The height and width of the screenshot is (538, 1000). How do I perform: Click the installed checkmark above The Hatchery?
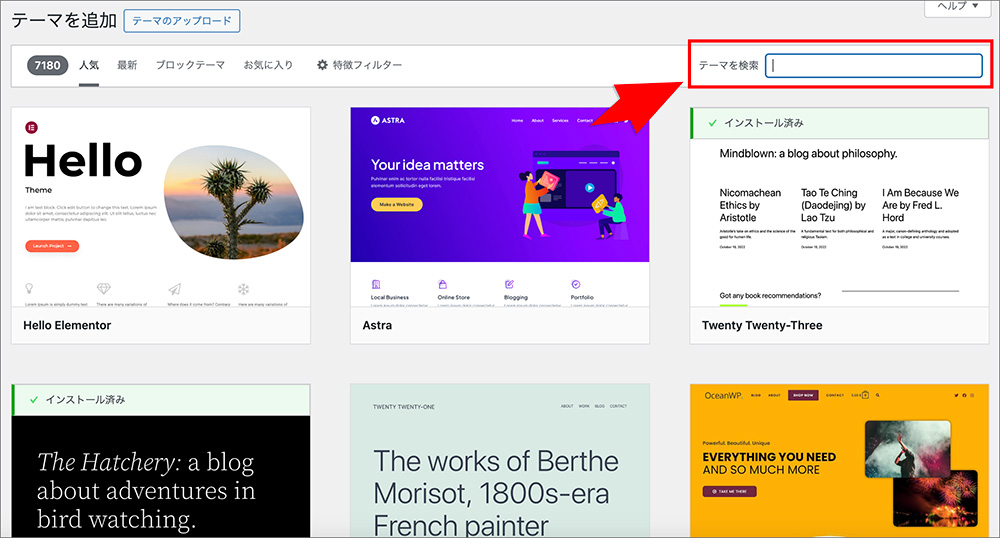(x=34, y=400)
